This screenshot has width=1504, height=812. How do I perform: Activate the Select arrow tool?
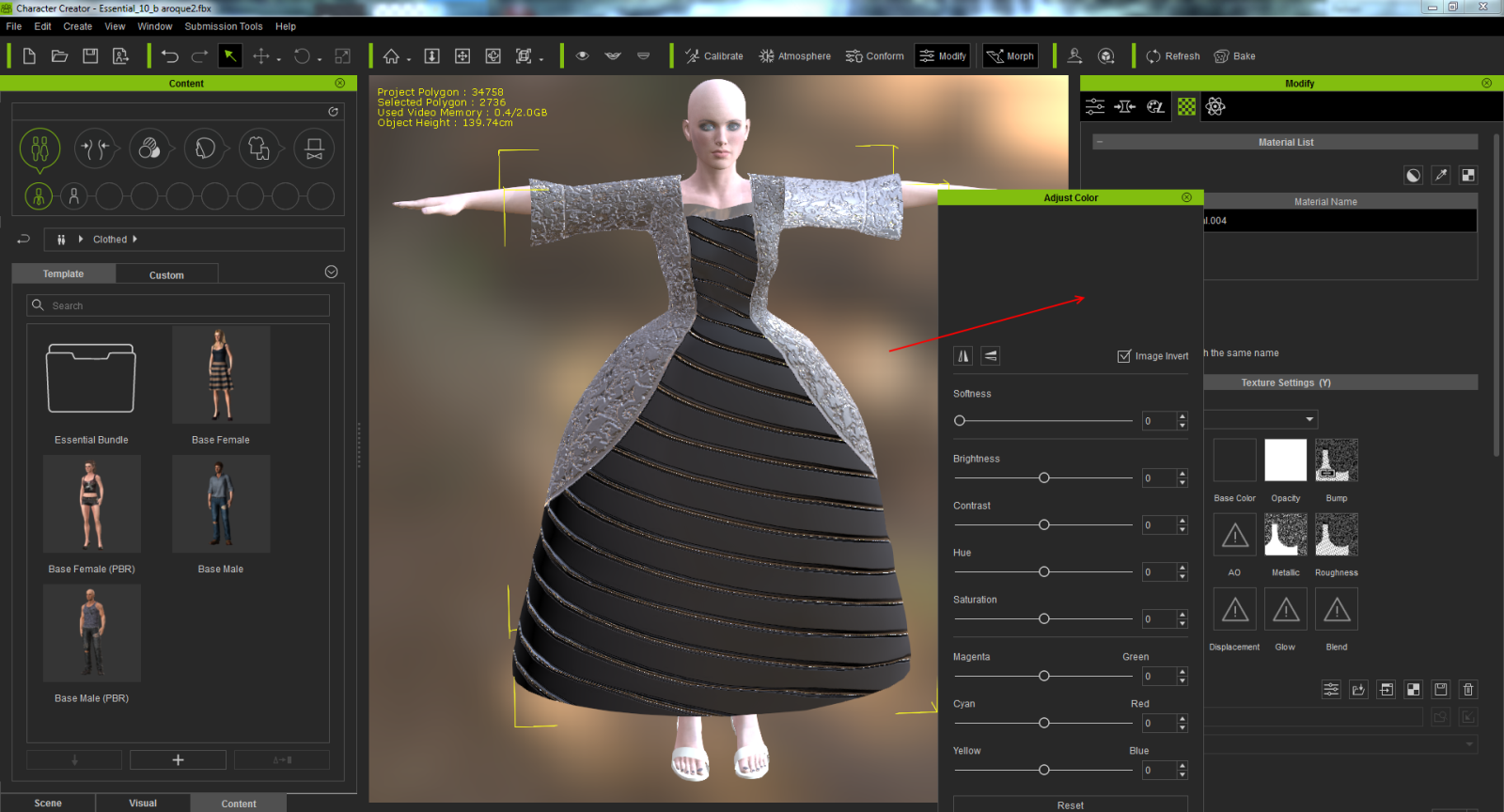coord(230,56)
